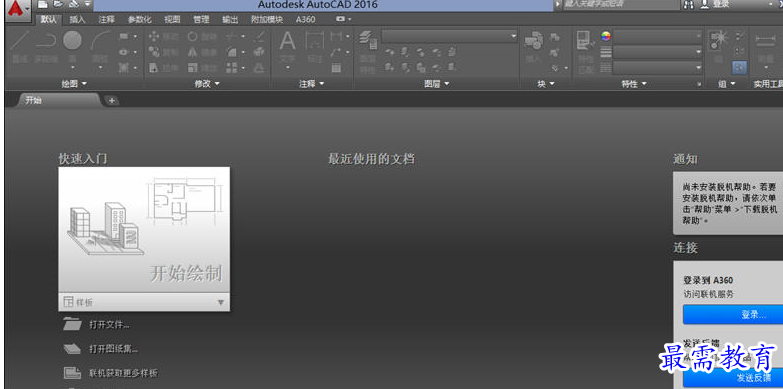Click the New drawing icon in quick access toolbar
Viewport: 783px width, 389px height.
(43, 4)
